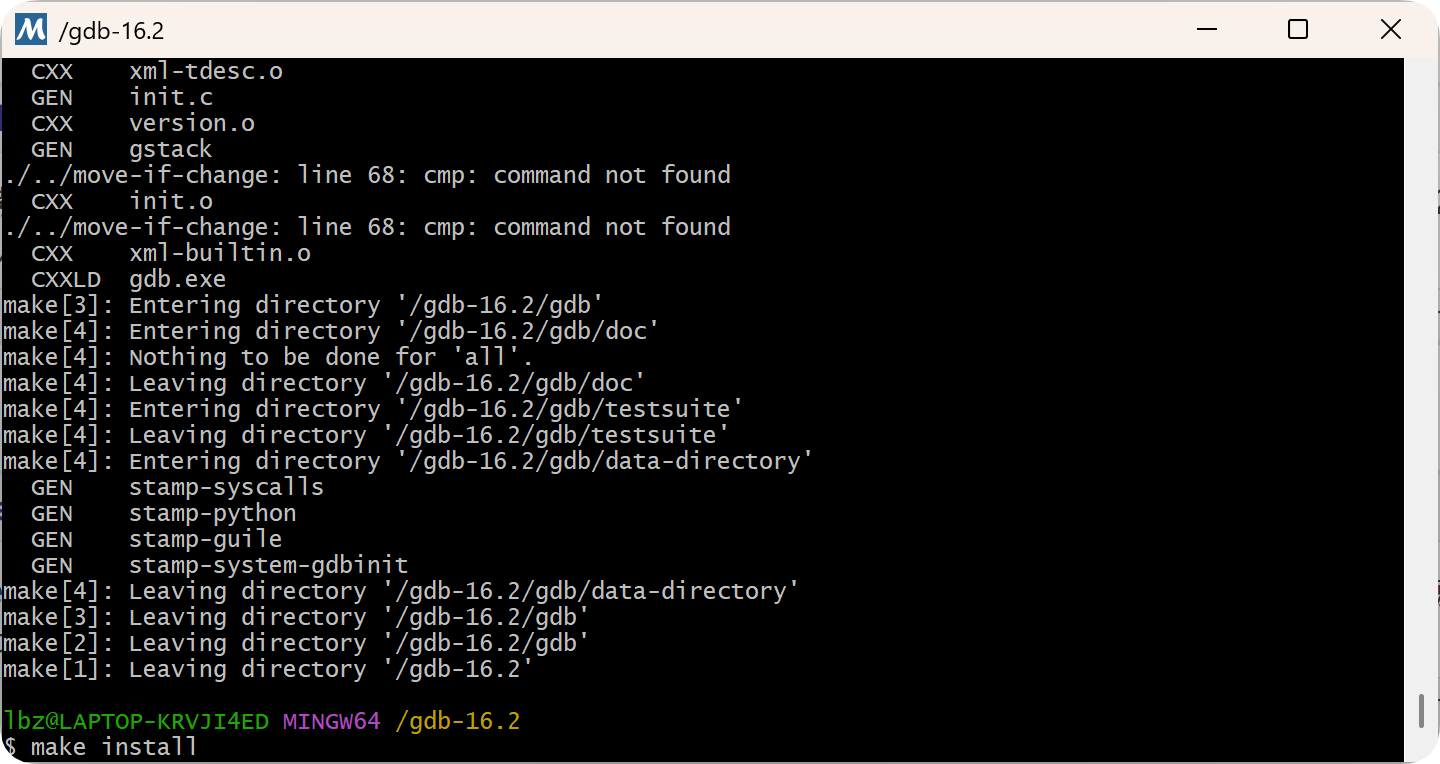The width and height of the screenshot is (1440, 764).
Task: Click the make[1] Leaving directory line
Action: click(267, 669)
